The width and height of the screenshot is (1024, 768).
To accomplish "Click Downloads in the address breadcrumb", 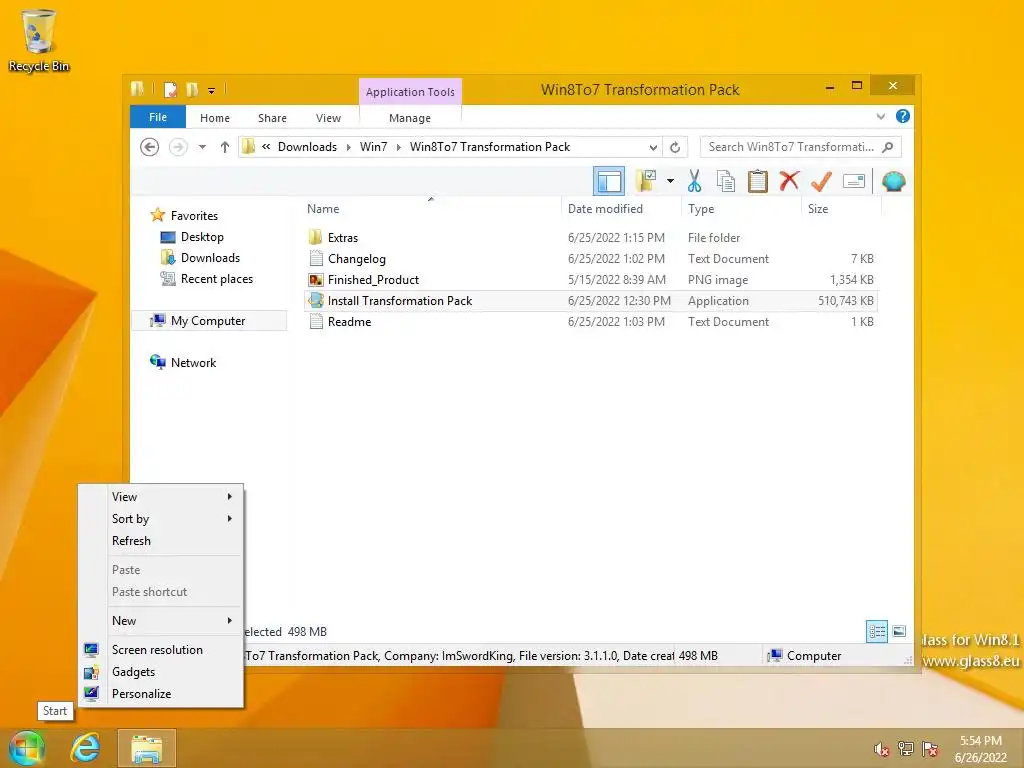I will tap(308, 147).
